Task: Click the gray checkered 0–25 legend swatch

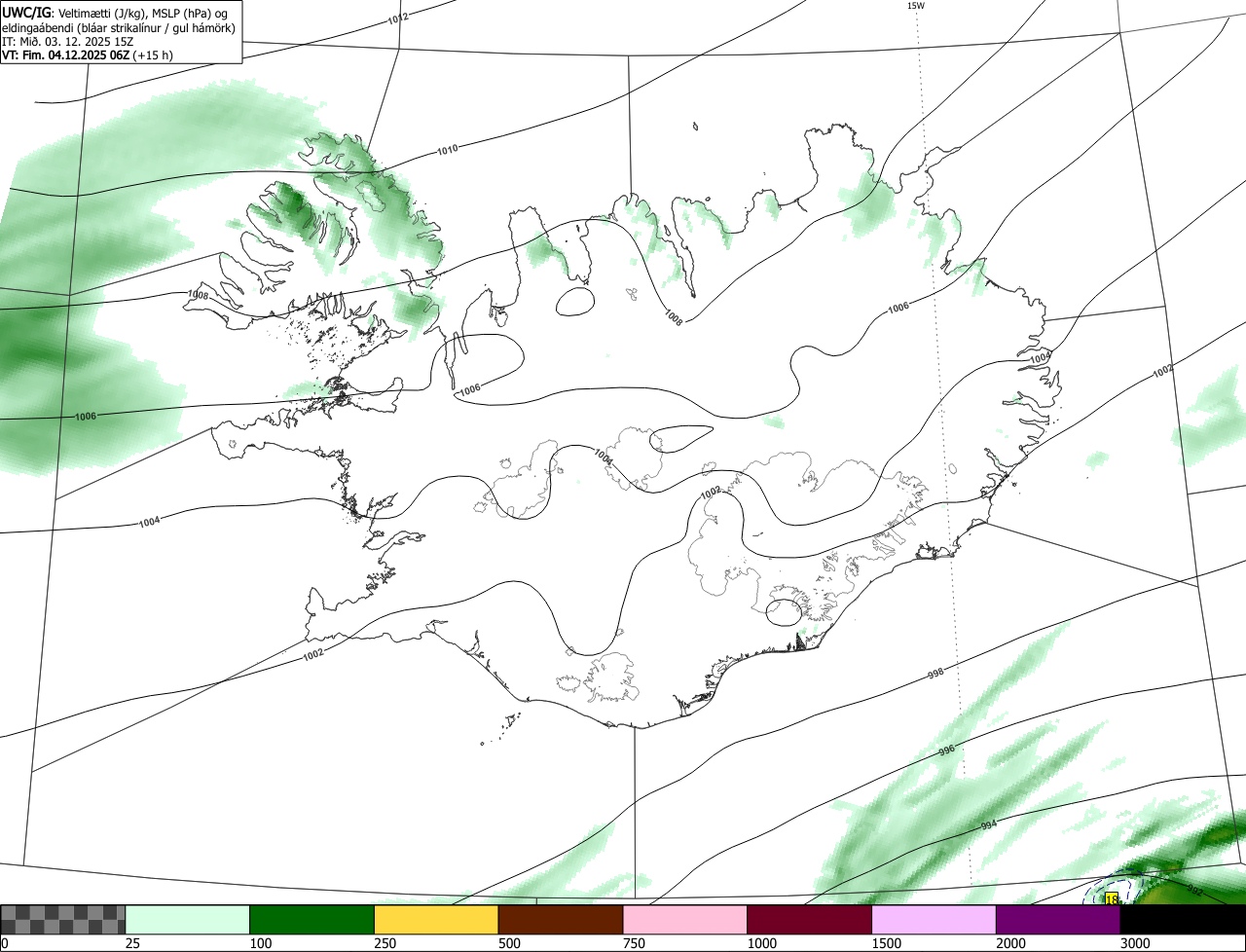Action: [63, 920]
